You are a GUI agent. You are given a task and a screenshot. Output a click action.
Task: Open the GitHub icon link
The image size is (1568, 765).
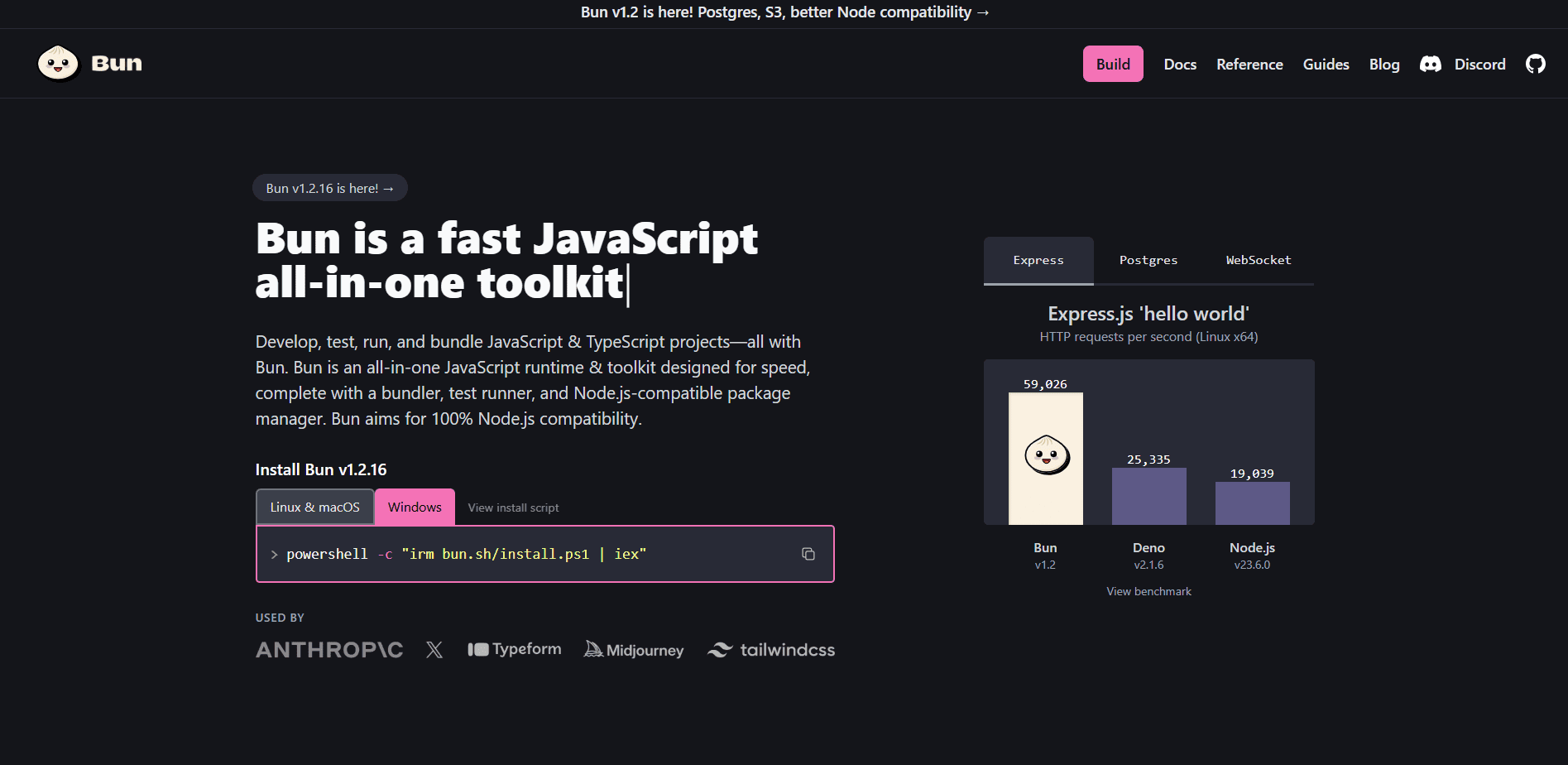click(1536, 64)
